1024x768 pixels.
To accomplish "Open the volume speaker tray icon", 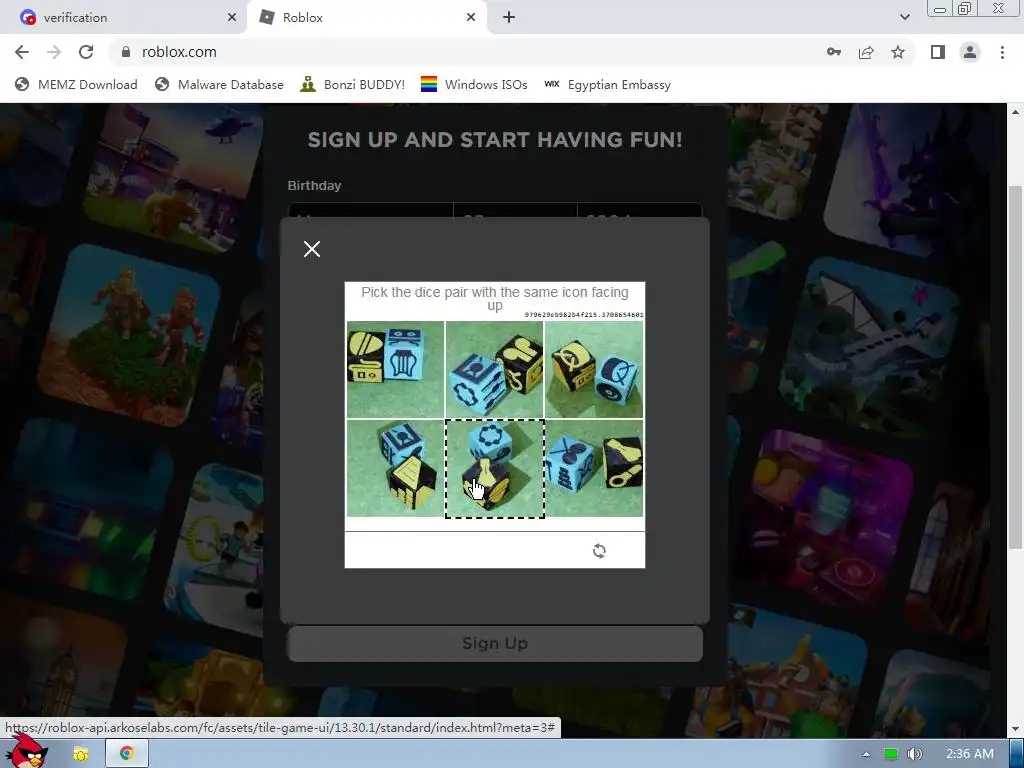I will (x=914, y=754).
